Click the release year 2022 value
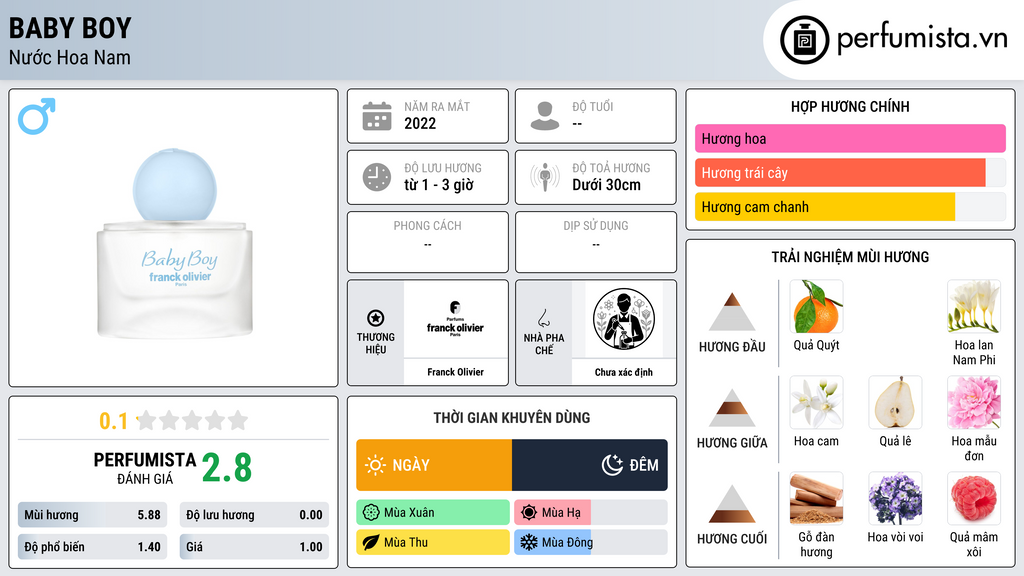1024x576 pixels. tap(420, 123)
